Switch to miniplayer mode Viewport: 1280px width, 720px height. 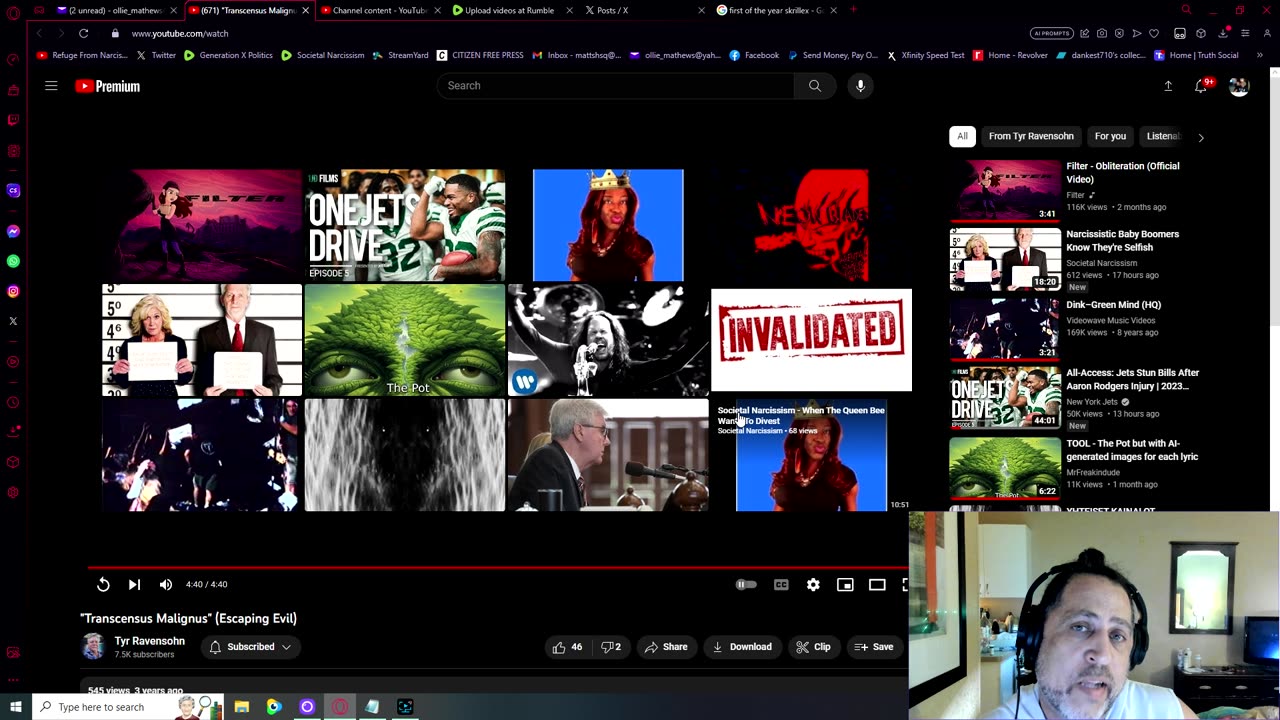pos(845,585)
